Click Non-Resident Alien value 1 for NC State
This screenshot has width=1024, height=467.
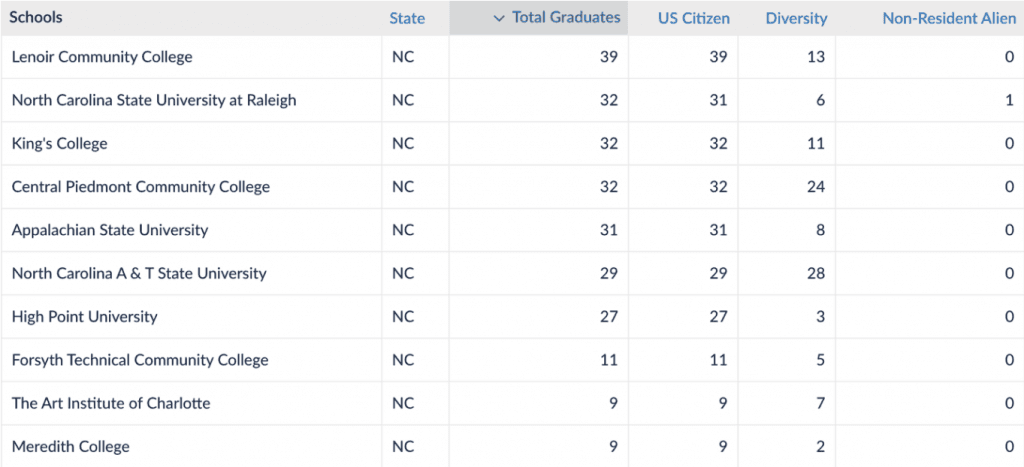[x=1009, y=100]
